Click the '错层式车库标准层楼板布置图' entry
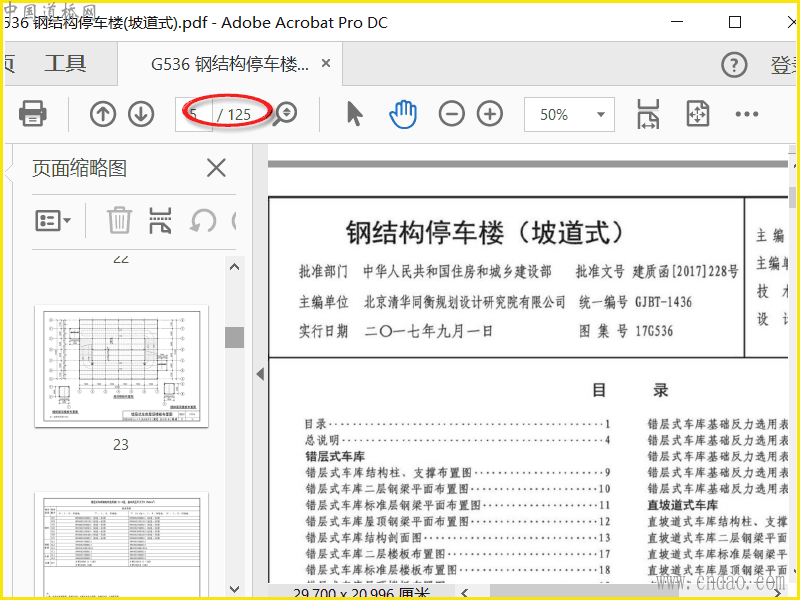Image resolution: width=800 pixels, height=600 pixels. (457, 570)
